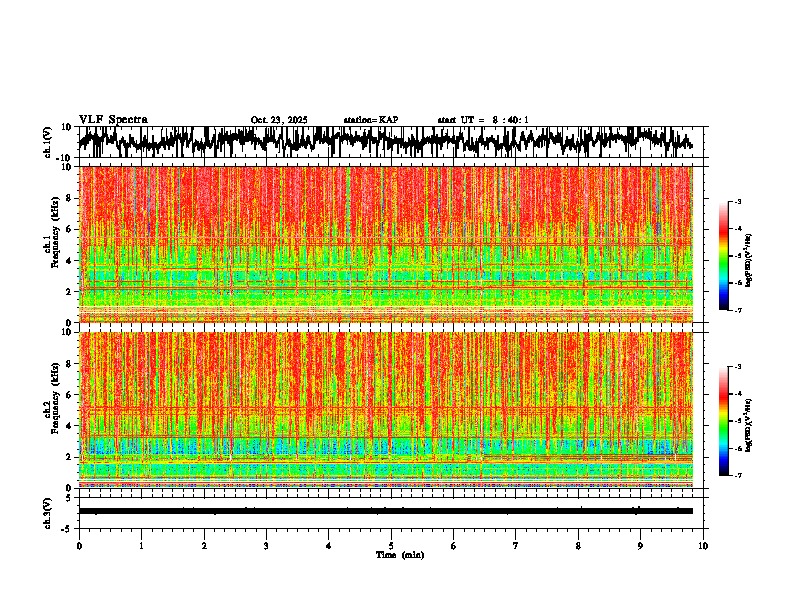This screenshot has height=612, width=792.
Task: Click the ch.1 voltage waveform trace
Action: click(386, 141)
